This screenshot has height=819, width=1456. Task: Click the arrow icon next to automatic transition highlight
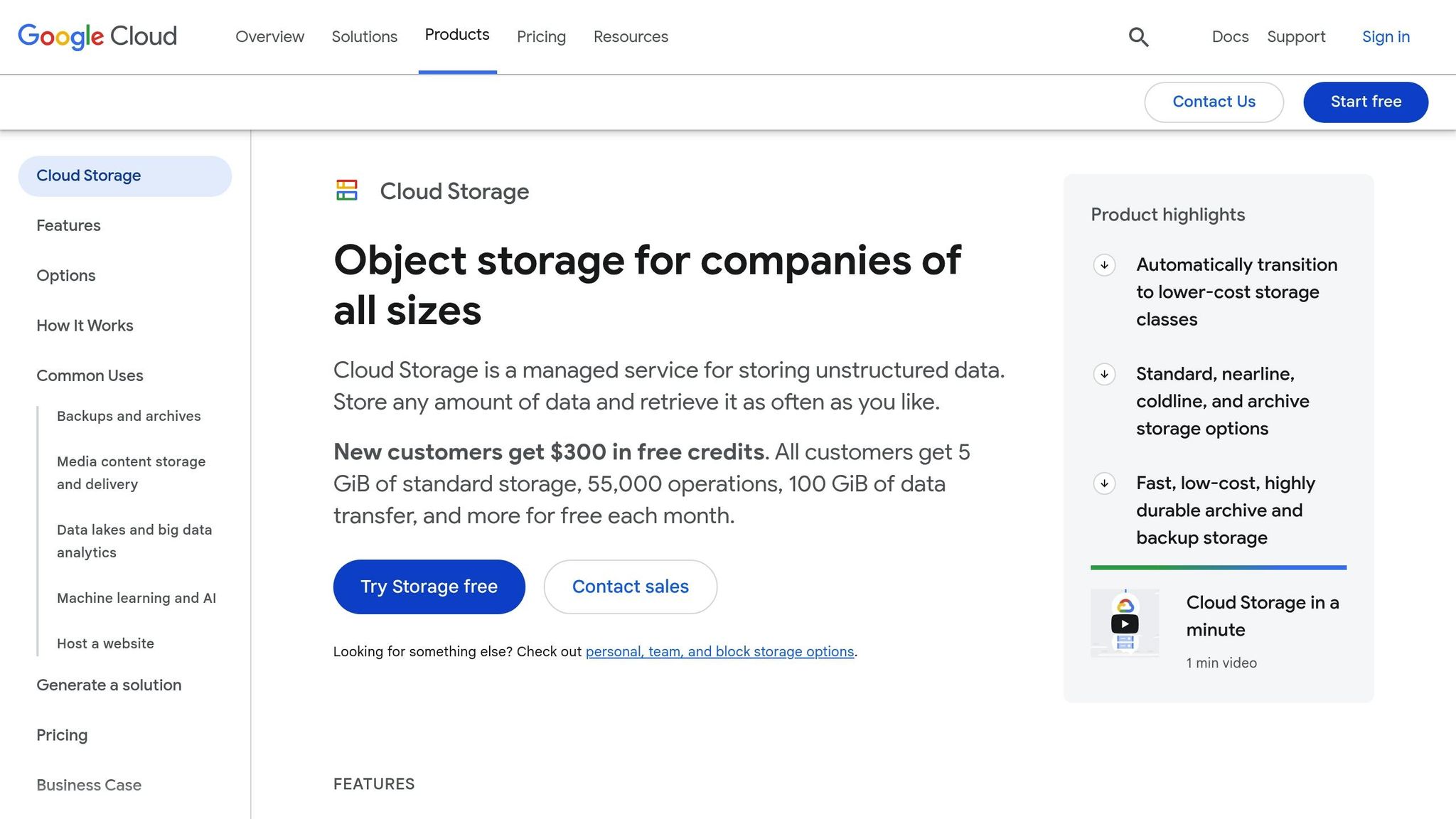1104,265
